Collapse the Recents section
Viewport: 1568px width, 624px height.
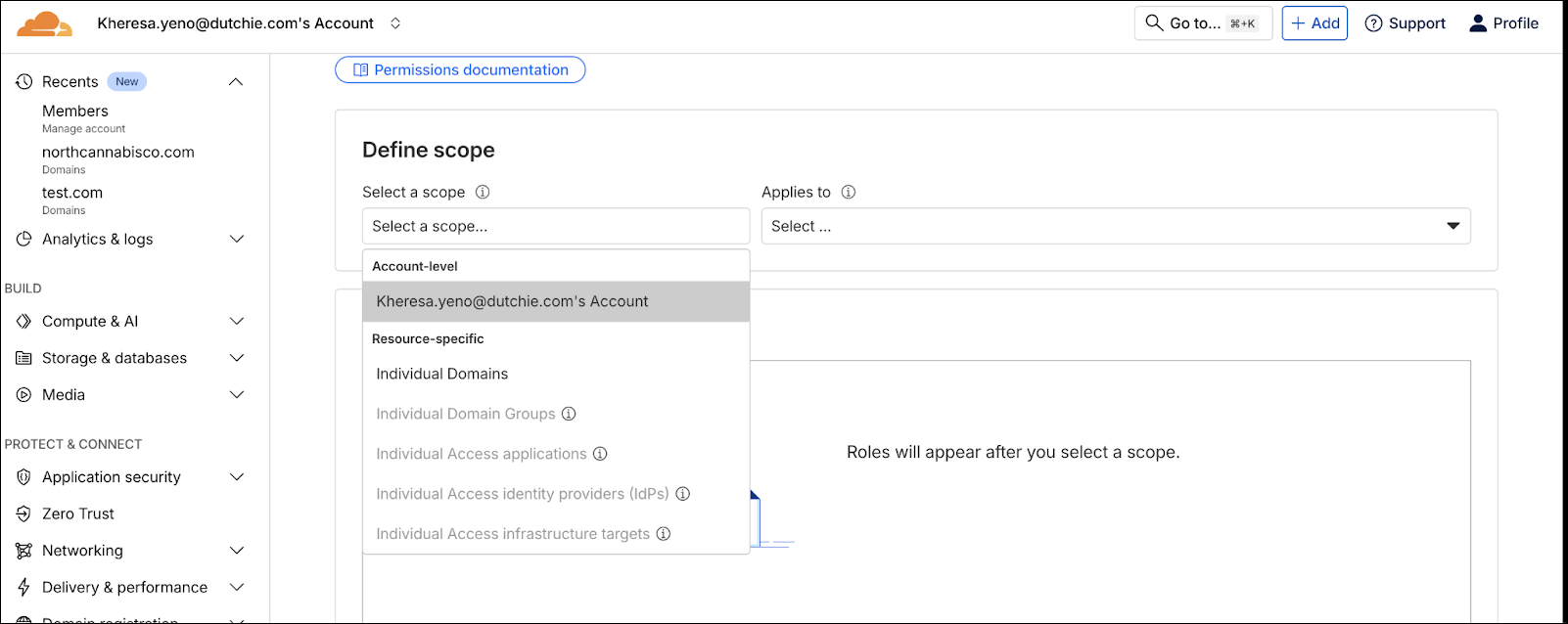[236, 81]
